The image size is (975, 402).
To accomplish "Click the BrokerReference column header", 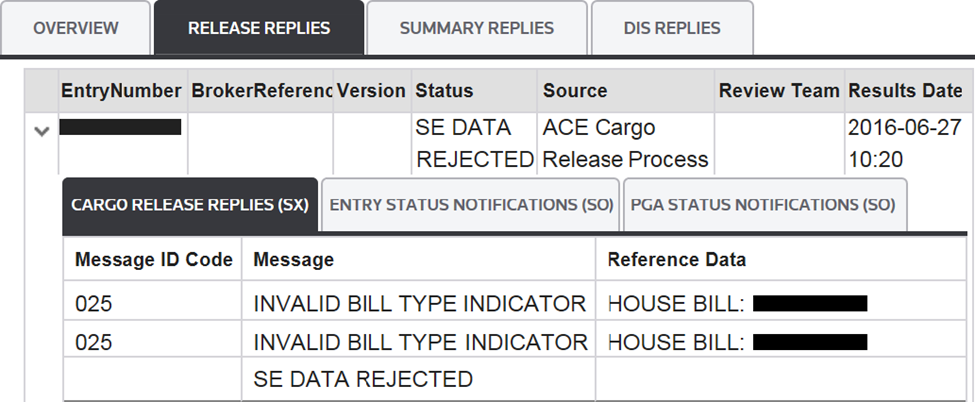I will coord(261,91).
